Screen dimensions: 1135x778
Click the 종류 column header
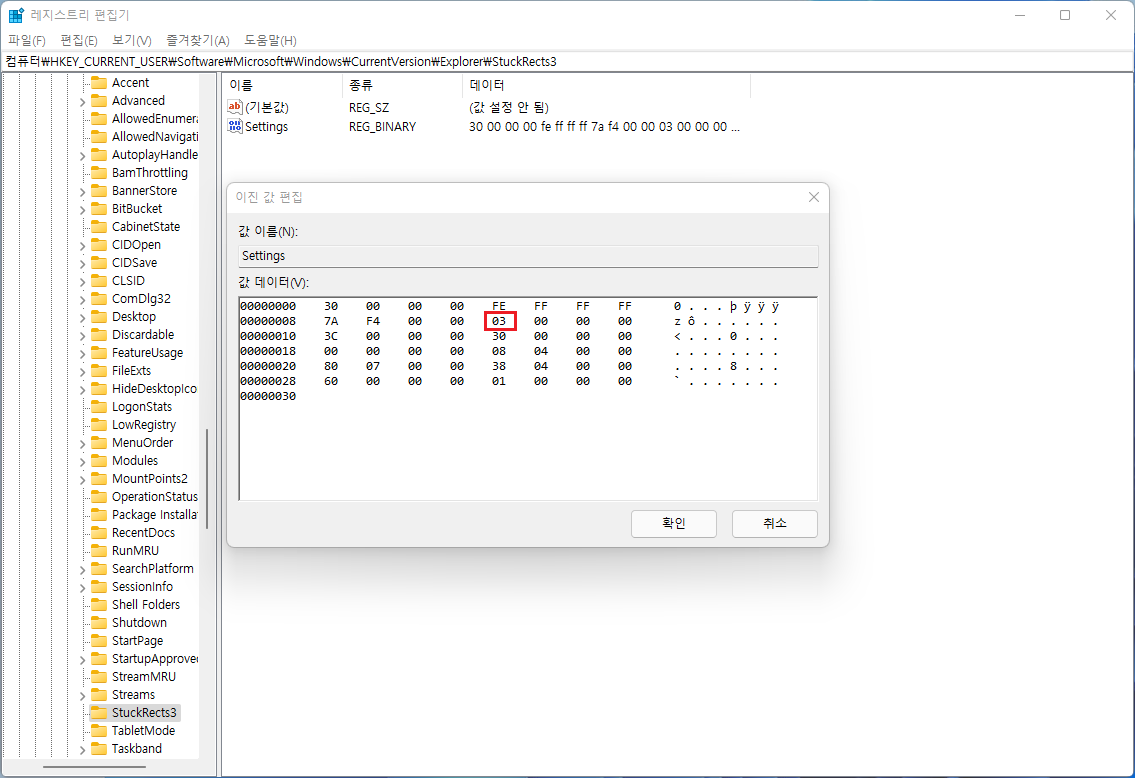pos(402,85)
